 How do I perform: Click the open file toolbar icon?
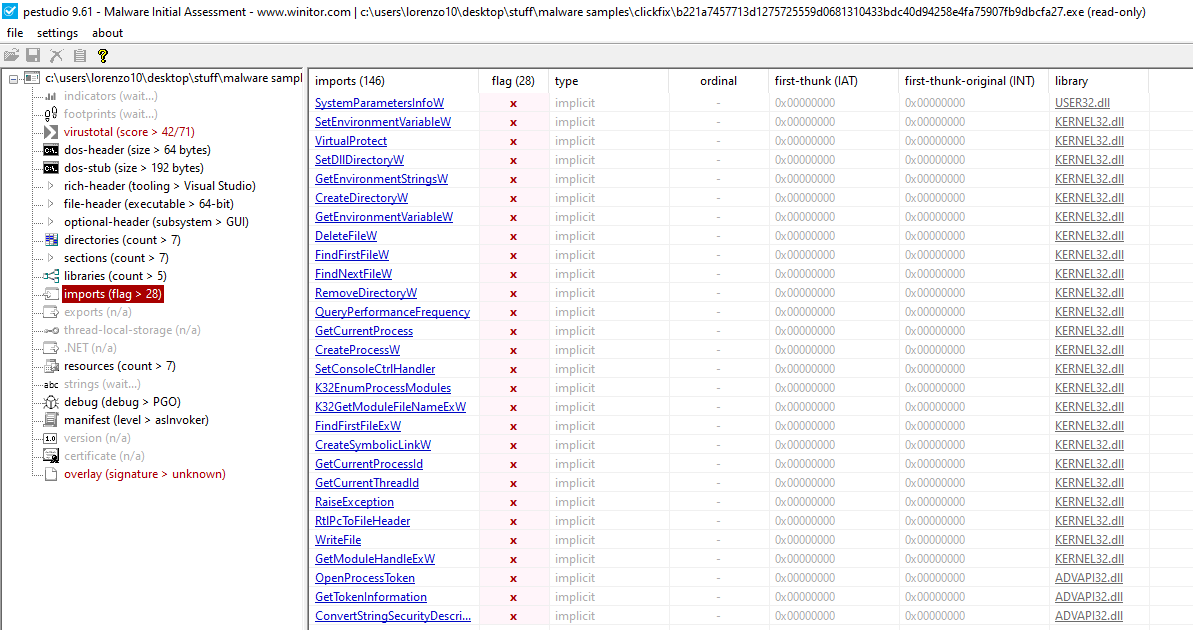pos(11,56)
